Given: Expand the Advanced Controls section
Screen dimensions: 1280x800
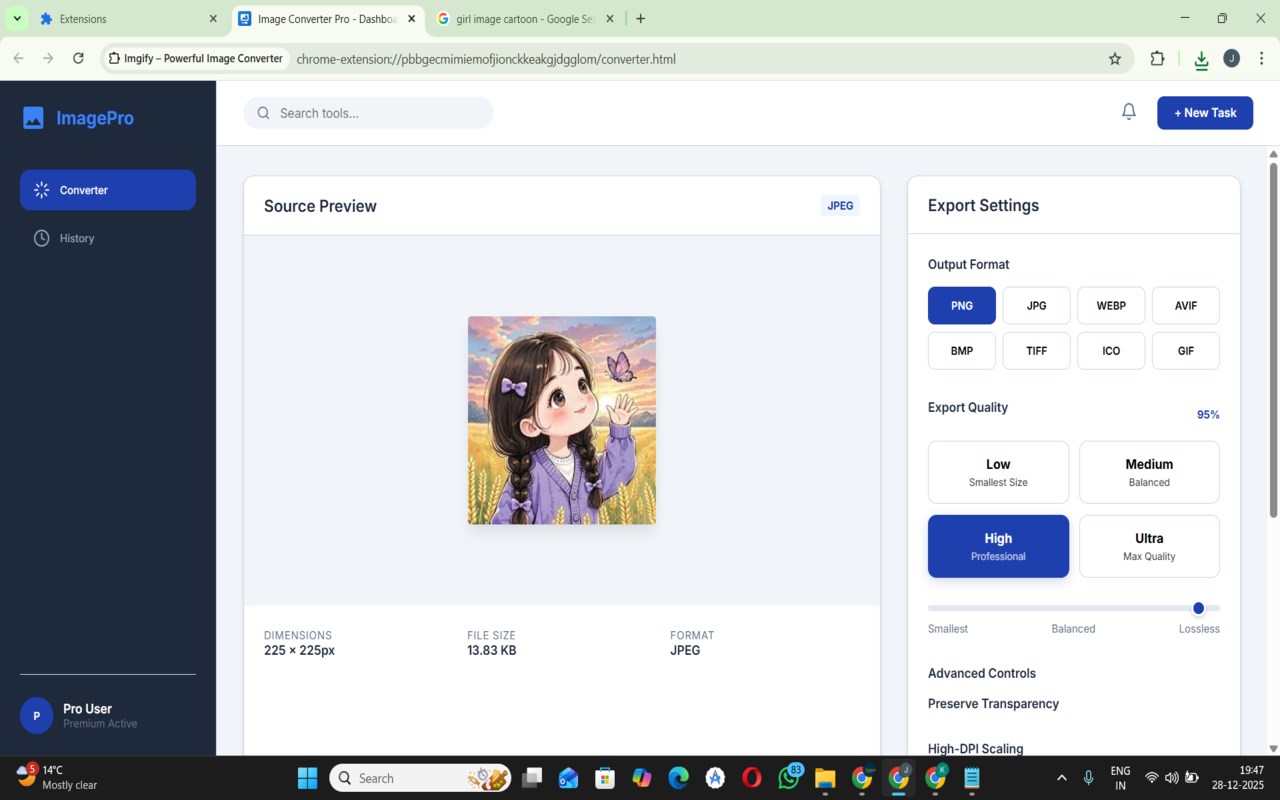Looking at the screenshot, I should point(981,673).
